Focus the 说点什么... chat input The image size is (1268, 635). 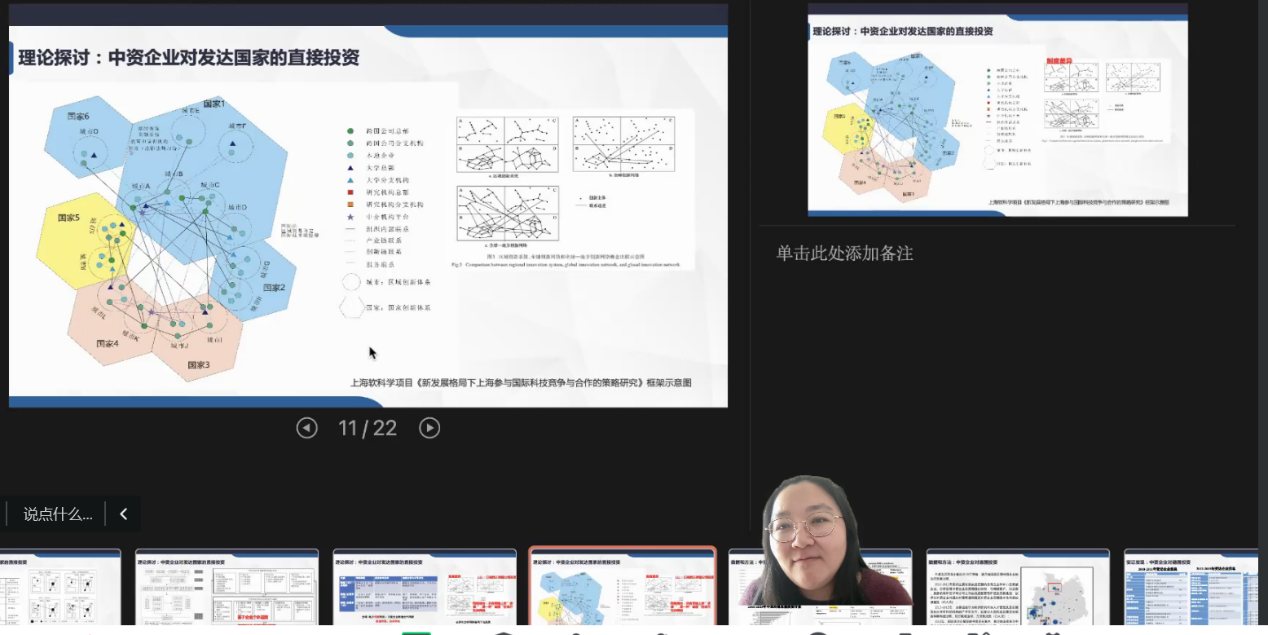(x=58, y=514)
